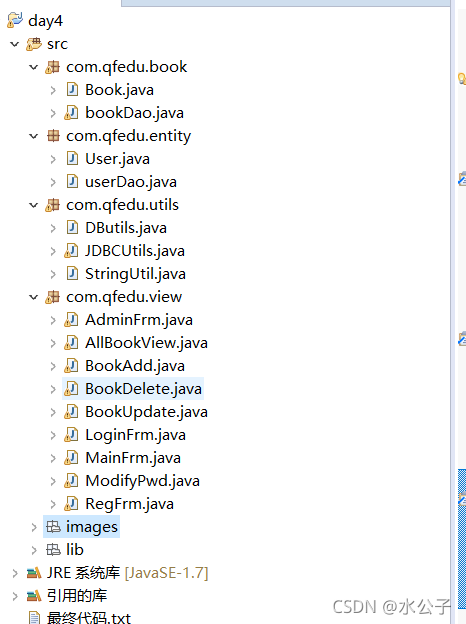Select LoginFrm.java in the tree
This screenshot has height=624, width=466.
tap(135, 435)
